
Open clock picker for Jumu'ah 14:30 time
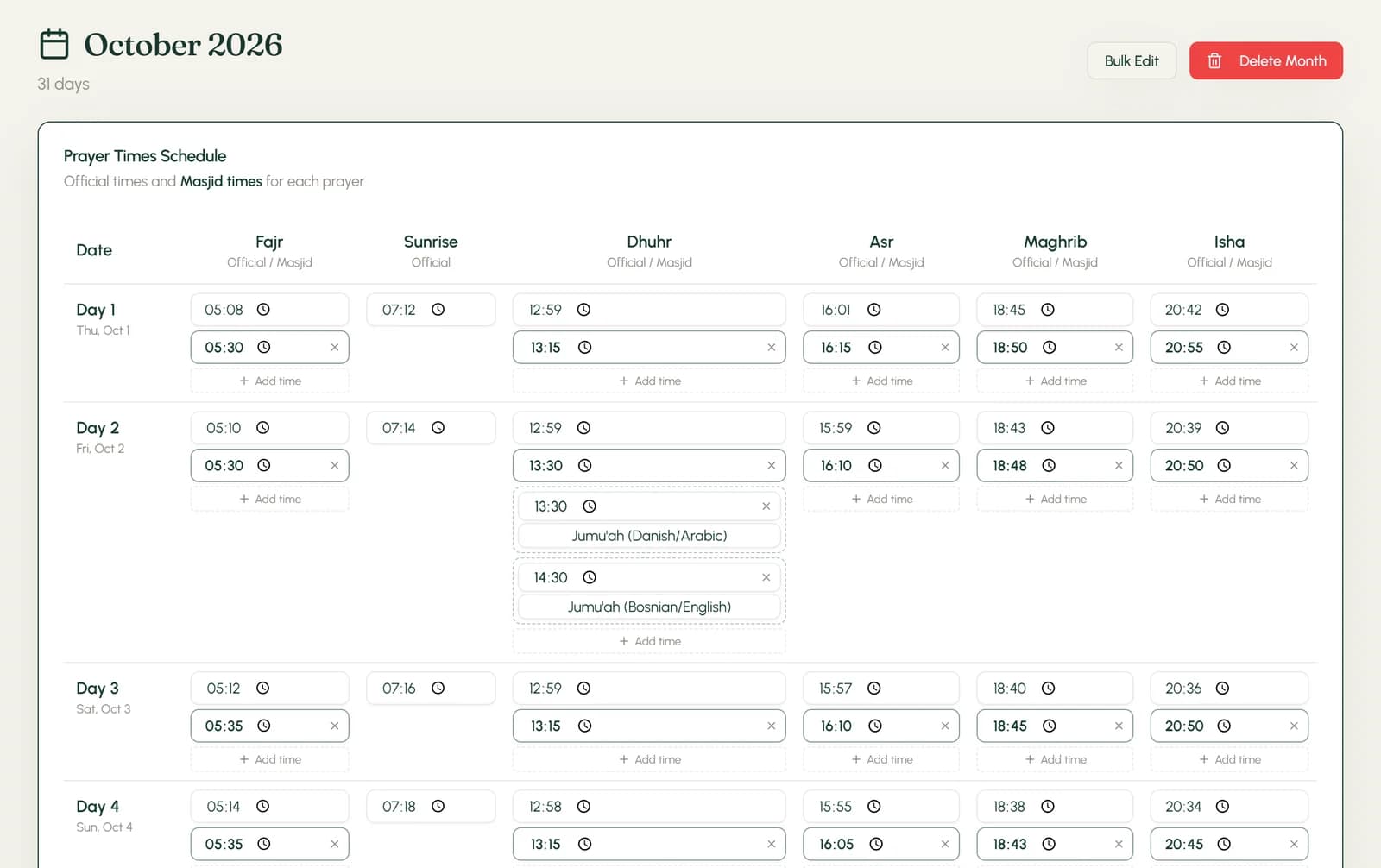589,578
